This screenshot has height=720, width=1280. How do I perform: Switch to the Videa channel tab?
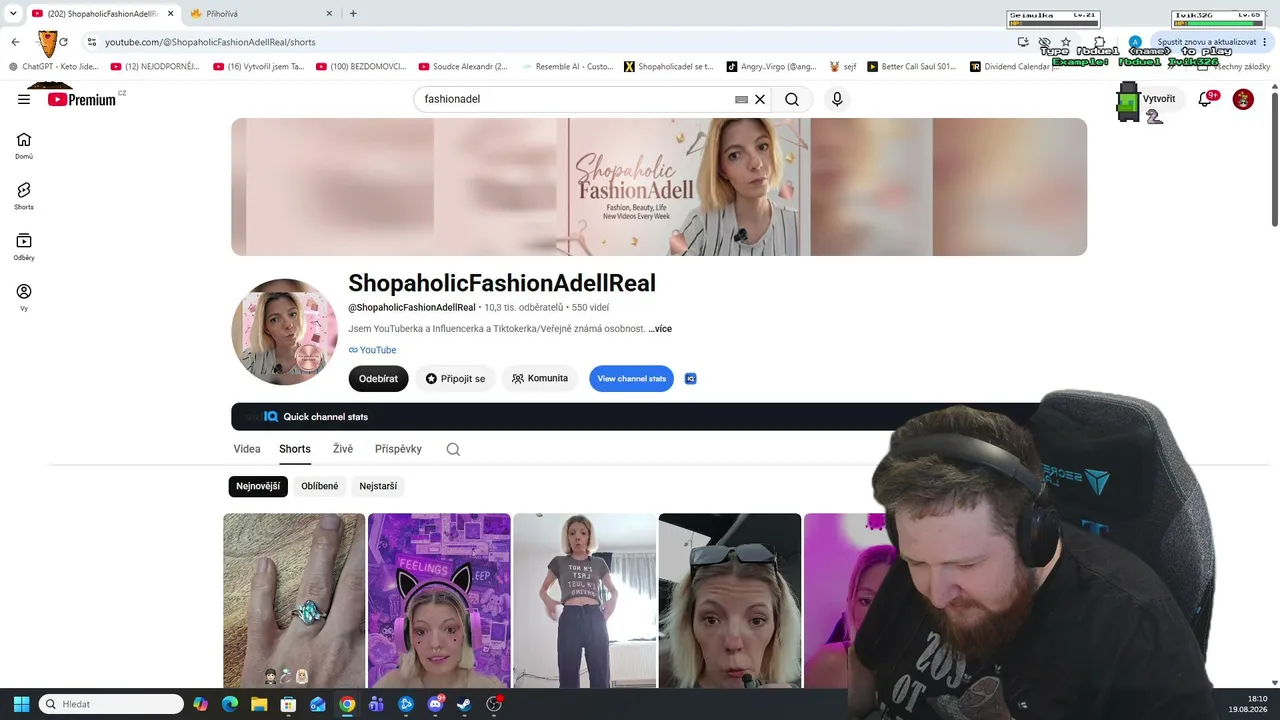pyautogui.click(x=247, y=449)
